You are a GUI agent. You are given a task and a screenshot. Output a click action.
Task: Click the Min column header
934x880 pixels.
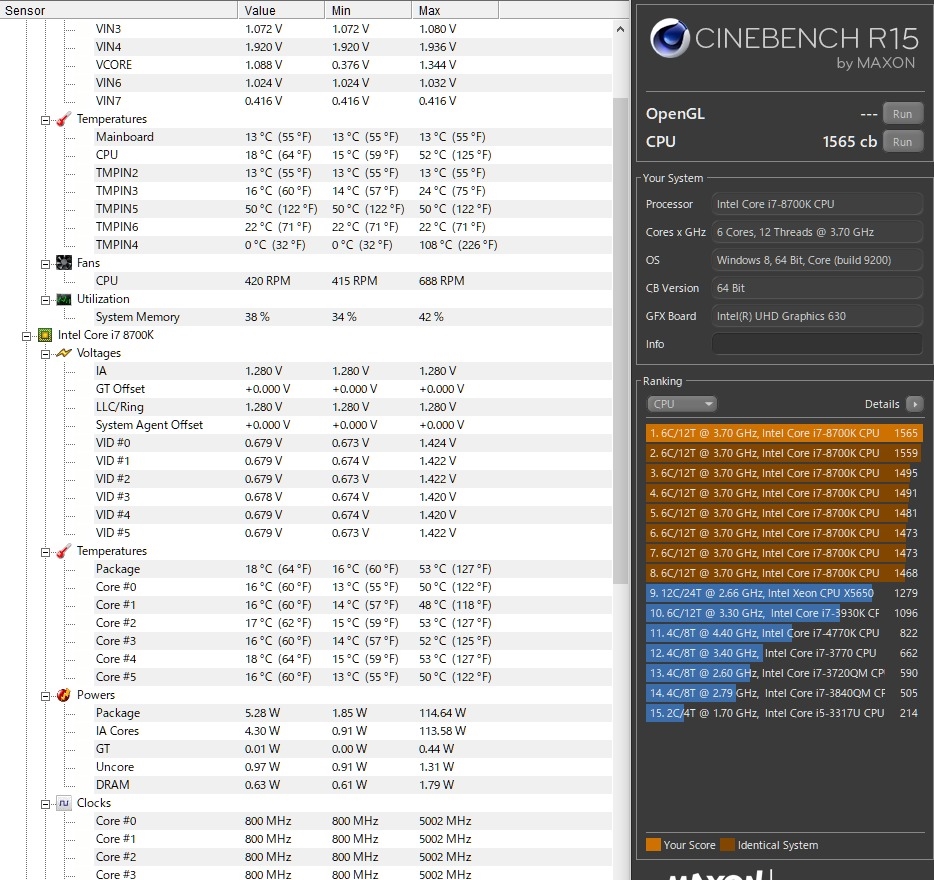pos(368,10)
